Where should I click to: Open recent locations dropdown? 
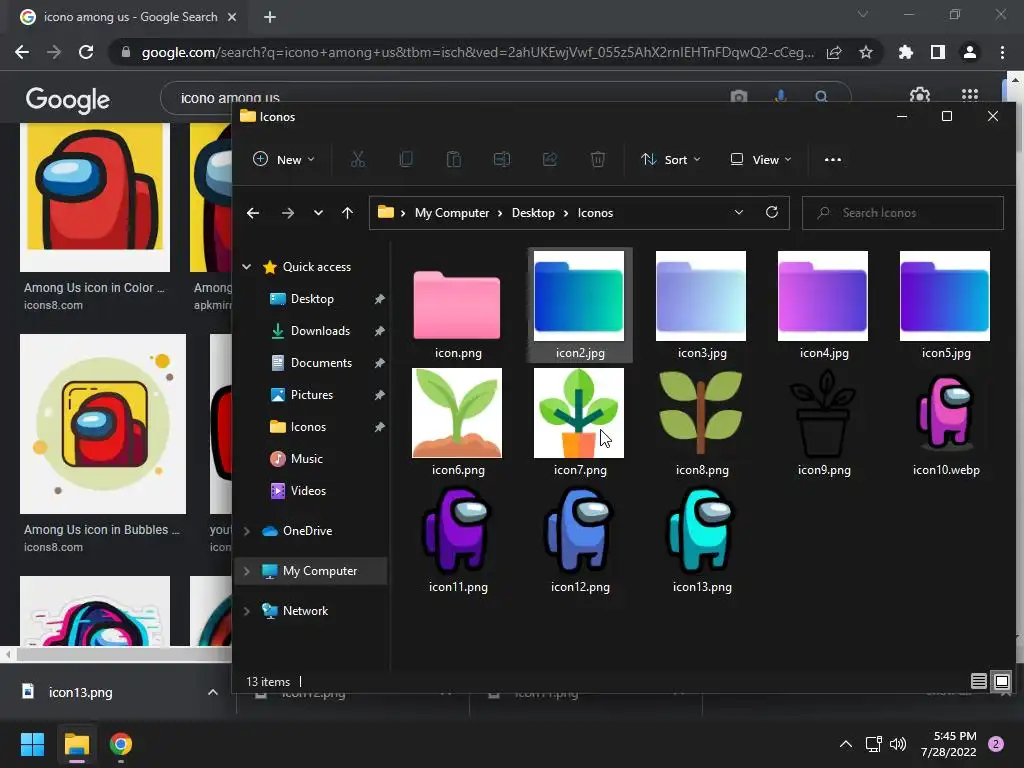318,213
